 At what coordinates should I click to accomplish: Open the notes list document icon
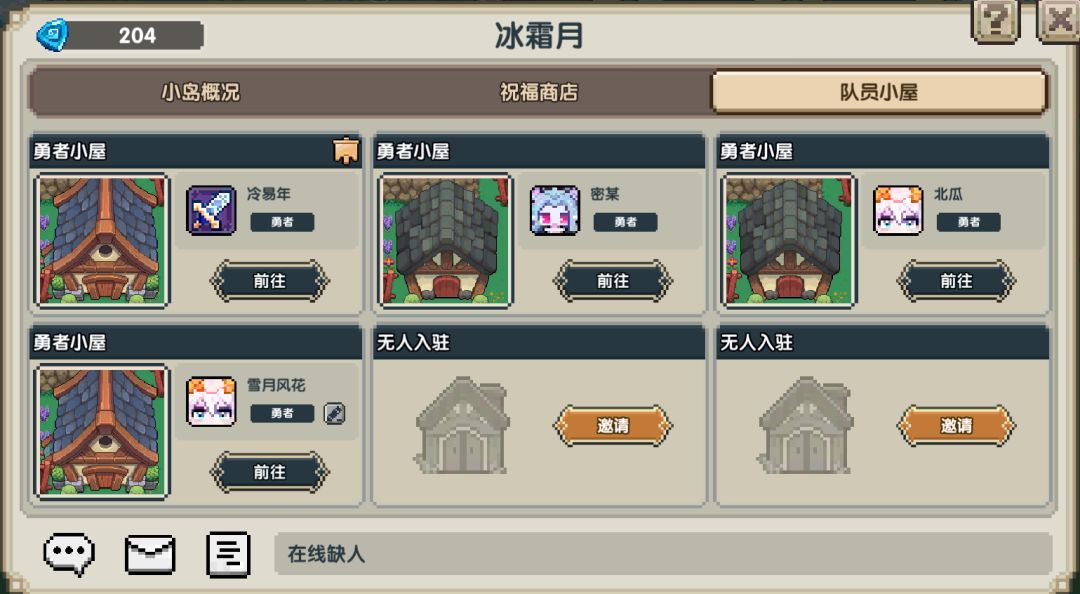(228, 554)
